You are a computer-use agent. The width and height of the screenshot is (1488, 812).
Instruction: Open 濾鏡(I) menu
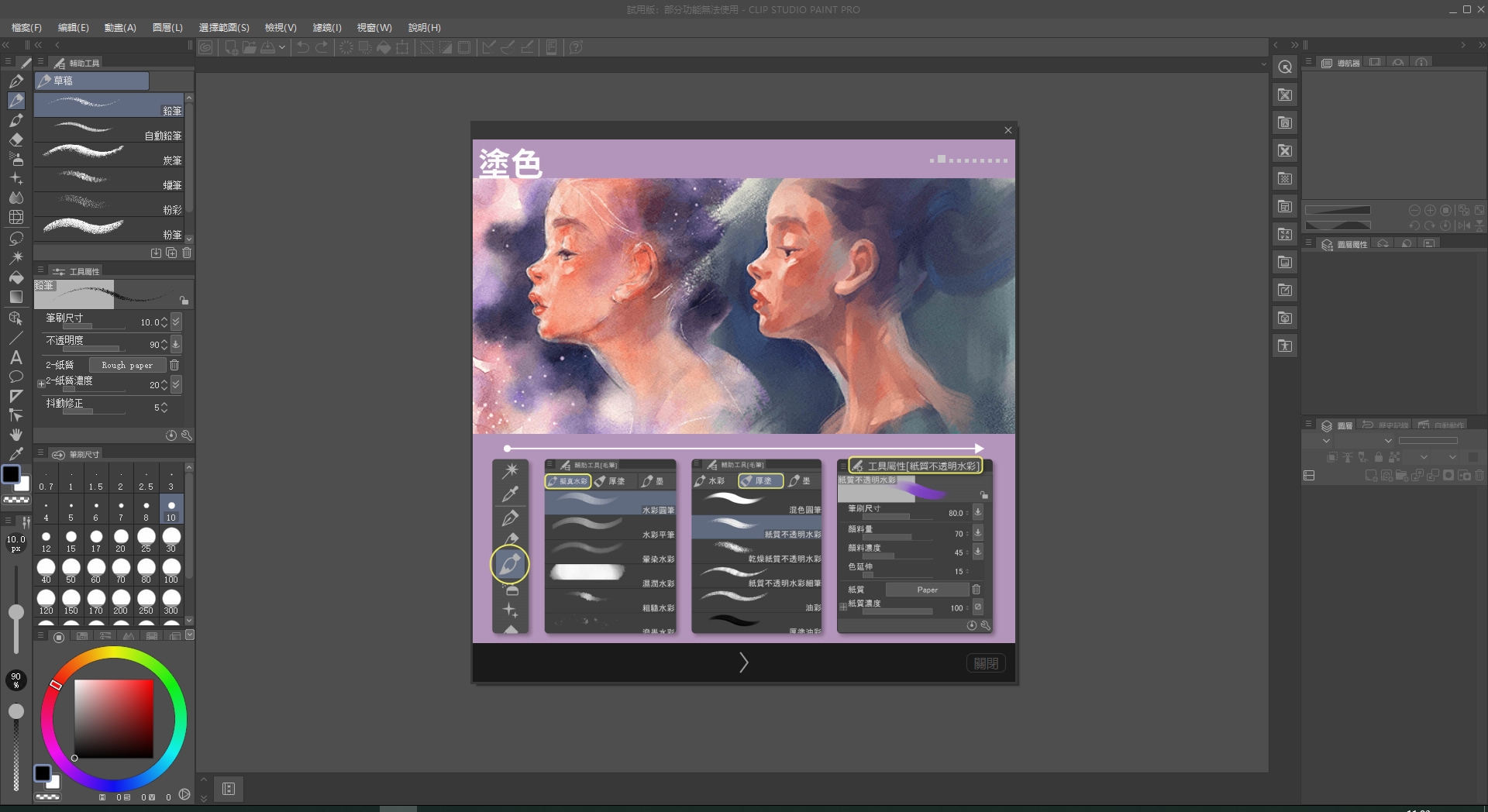point(327,27)
